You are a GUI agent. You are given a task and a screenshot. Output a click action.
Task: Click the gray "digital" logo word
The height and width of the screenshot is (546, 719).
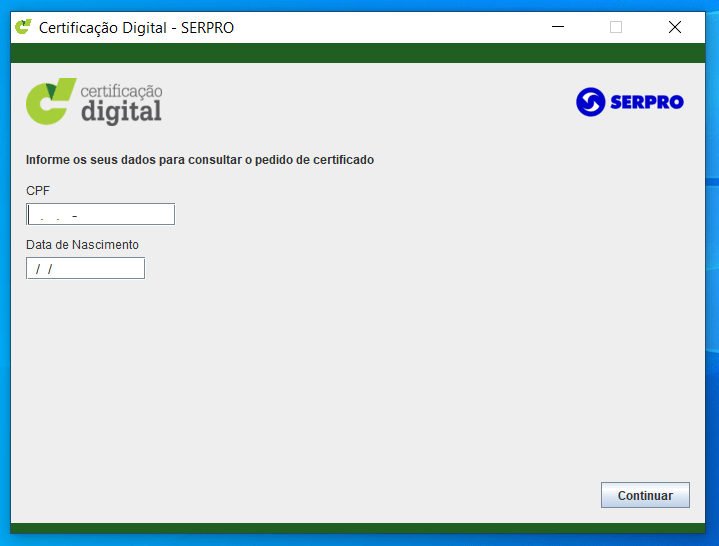(x=120, y=111)
